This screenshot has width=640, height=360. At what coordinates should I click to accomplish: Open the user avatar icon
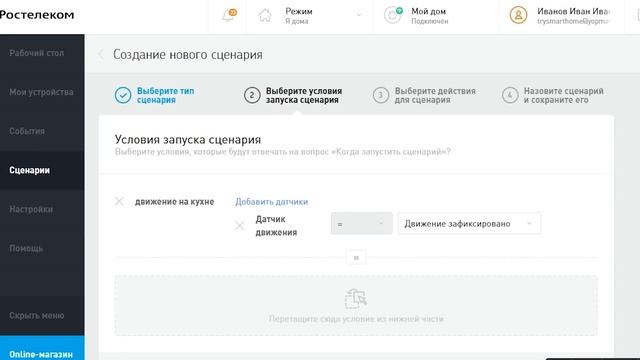(x=518, y=15)
